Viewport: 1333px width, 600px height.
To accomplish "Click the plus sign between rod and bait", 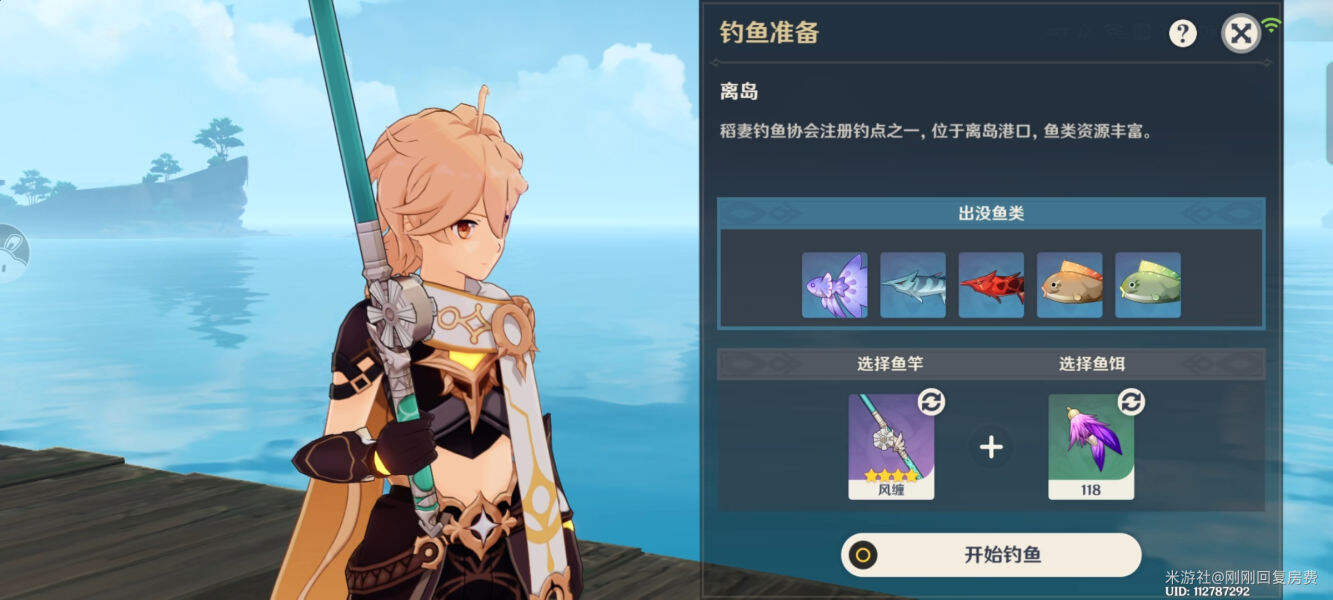I will [991, 447].
